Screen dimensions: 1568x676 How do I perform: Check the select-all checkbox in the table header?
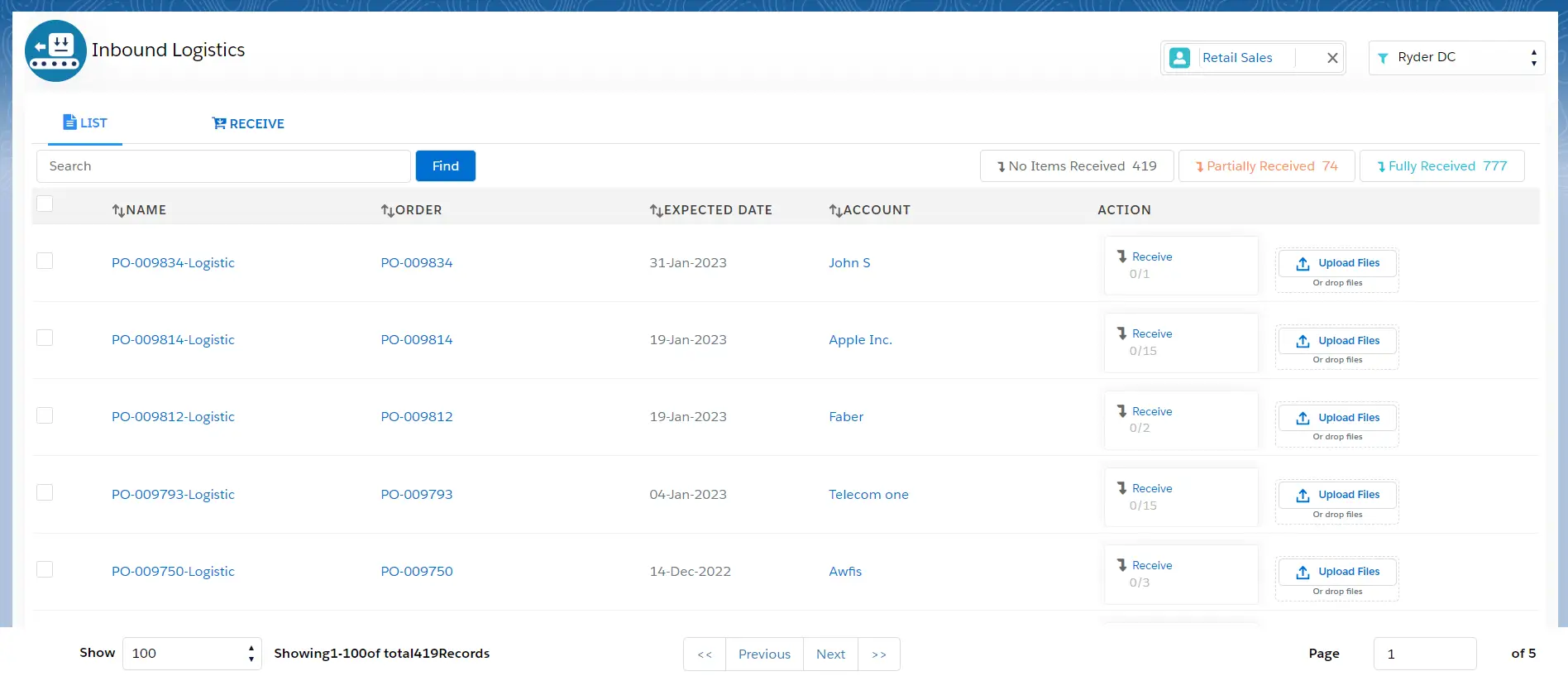click(x=45, y=204)
